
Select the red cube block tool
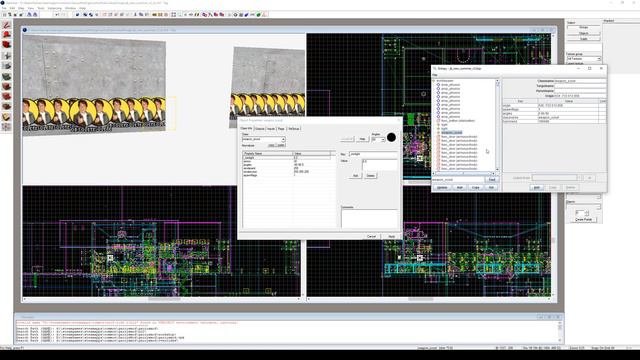coord(7,45)
